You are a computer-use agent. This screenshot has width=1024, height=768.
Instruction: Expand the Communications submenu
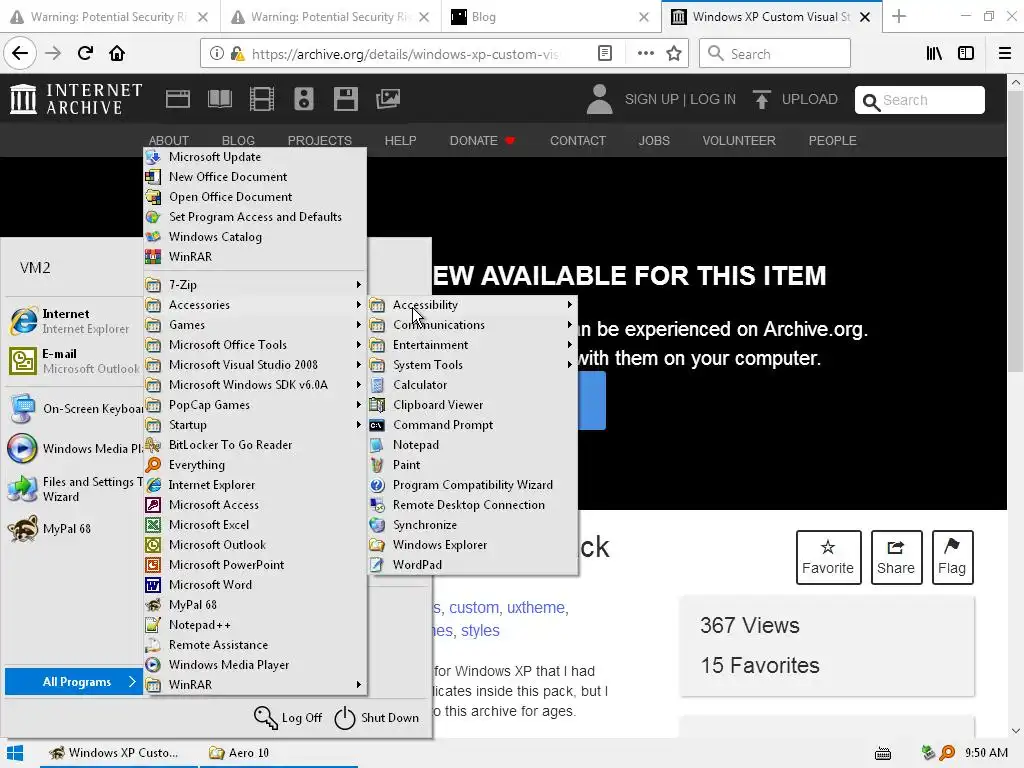[473, 325]
